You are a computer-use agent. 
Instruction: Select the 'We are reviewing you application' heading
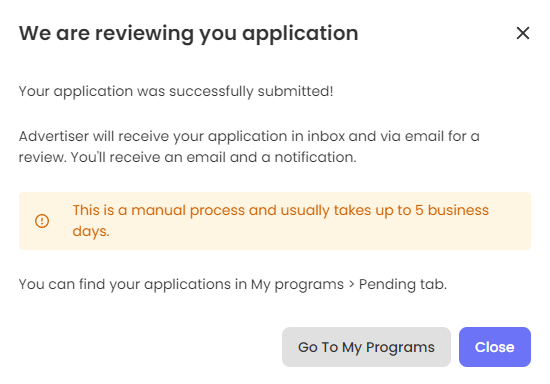[x=188, y=34]
